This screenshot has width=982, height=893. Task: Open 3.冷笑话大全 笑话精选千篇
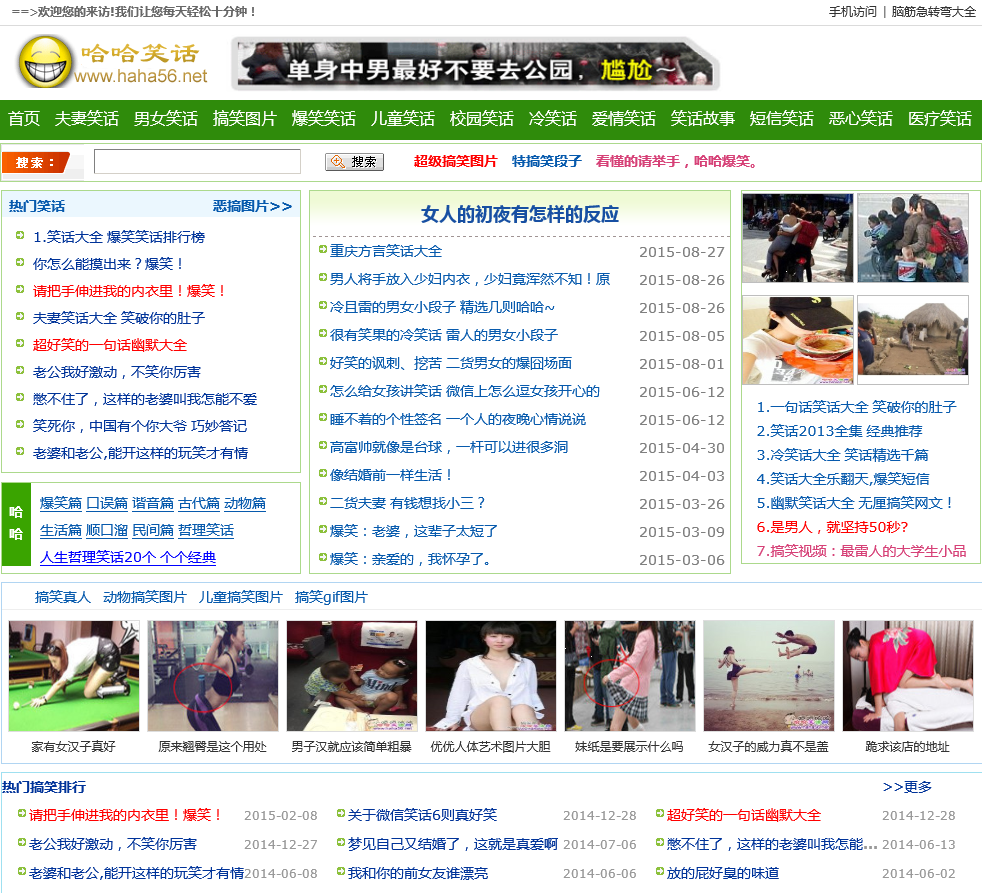coord(842,455)
